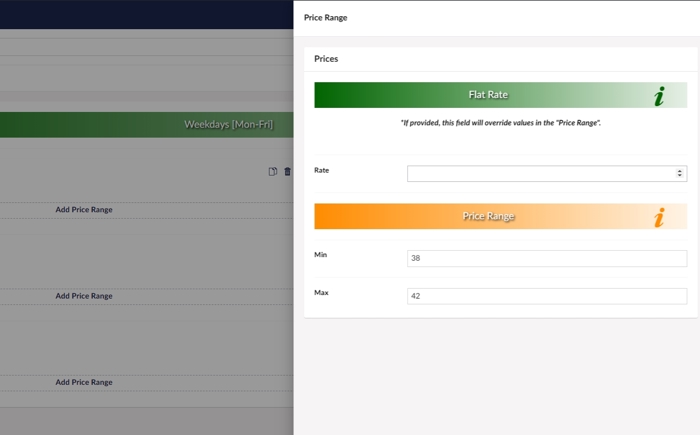Focus the Rate input field
The height and width of the screenshot is (435, 700).
coord(547,173)
